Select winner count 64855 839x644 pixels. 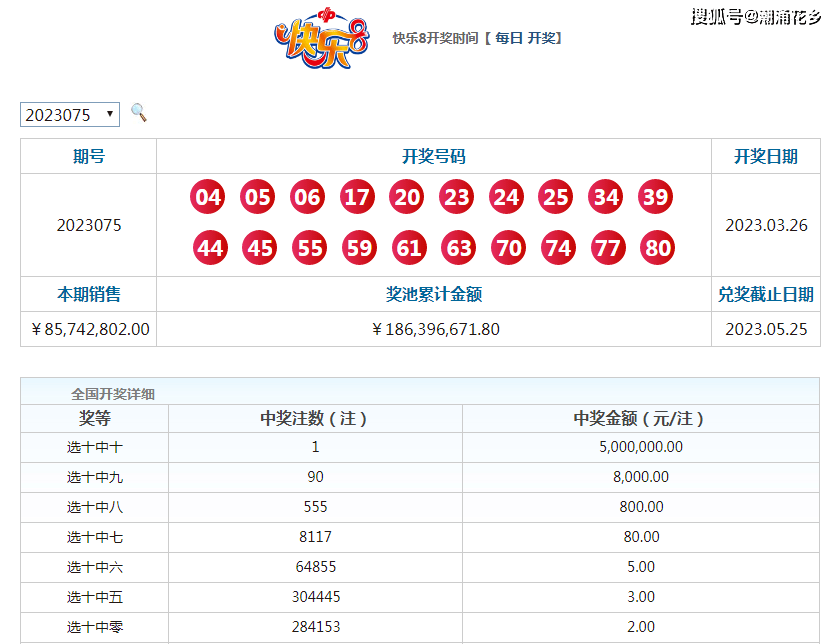316,567
